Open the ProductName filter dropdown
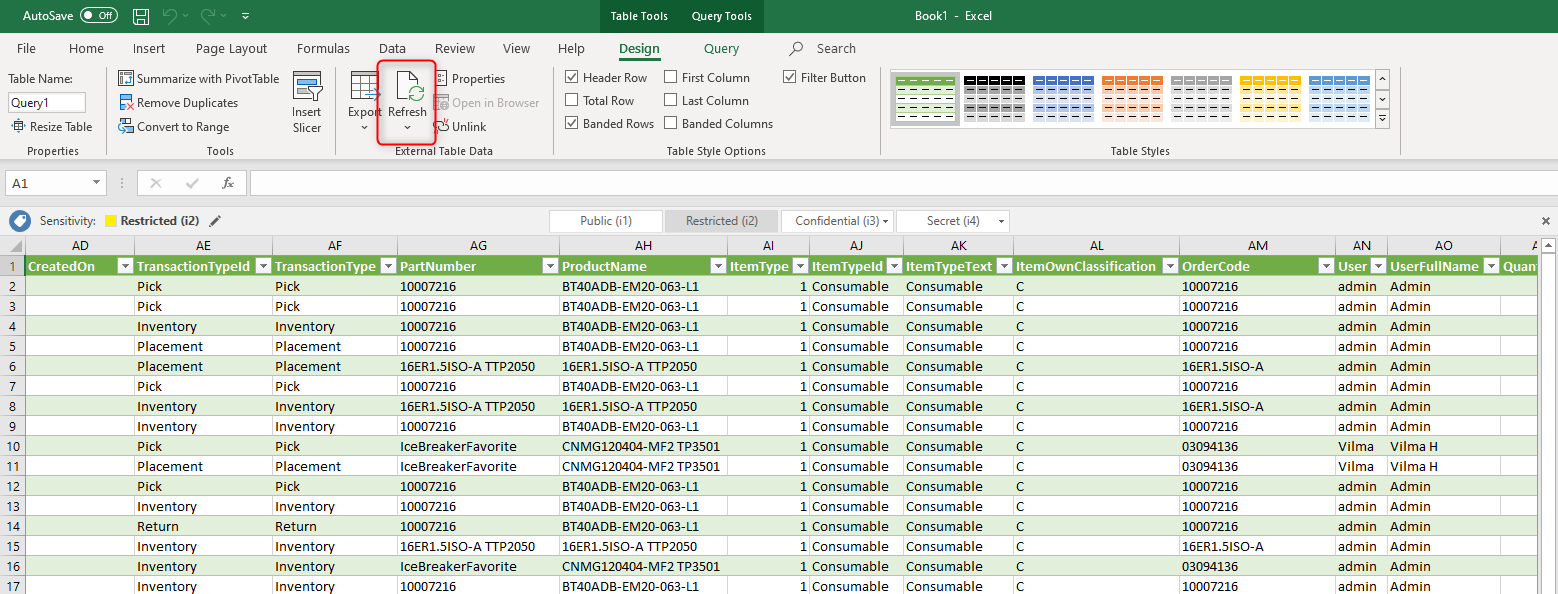 [718, 266]
